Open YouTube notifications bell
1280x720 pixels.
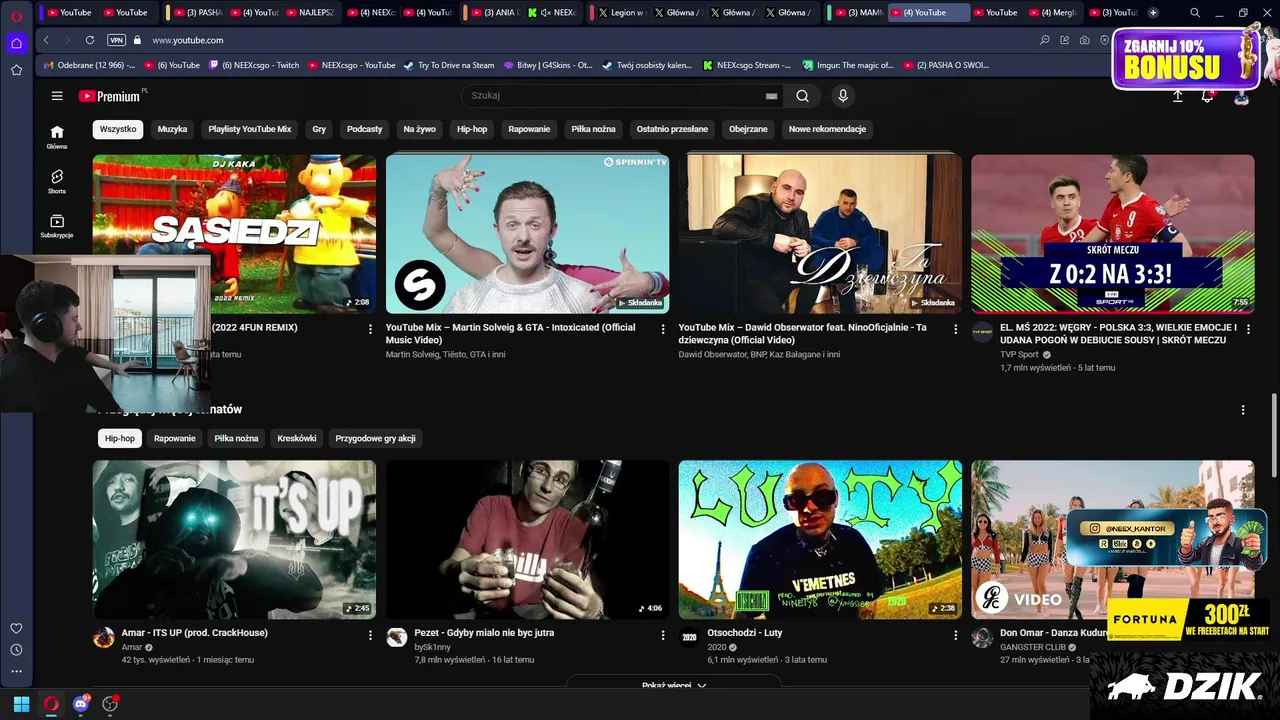1208,96
